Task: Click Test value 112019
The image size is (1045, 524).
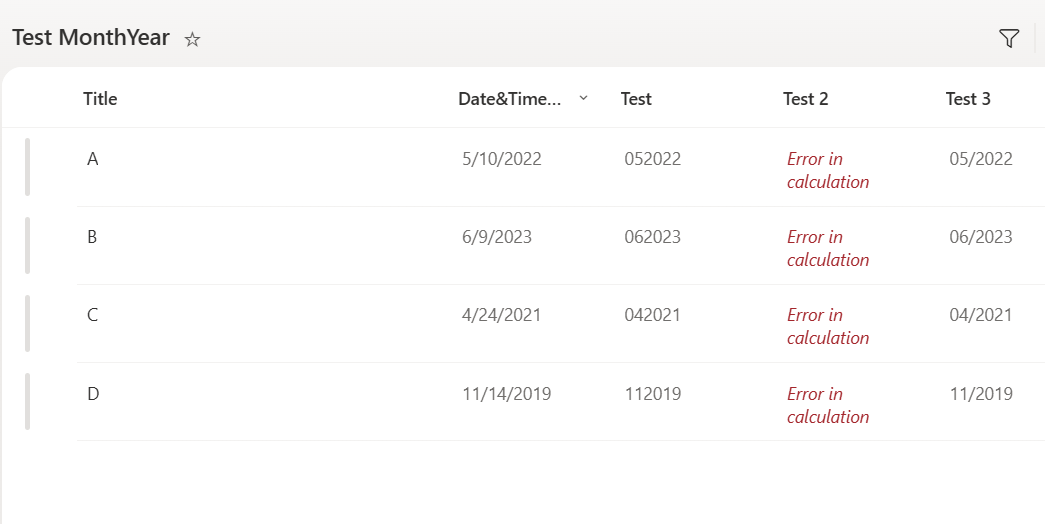Action: pyautogui.click(x=652, y=393)
